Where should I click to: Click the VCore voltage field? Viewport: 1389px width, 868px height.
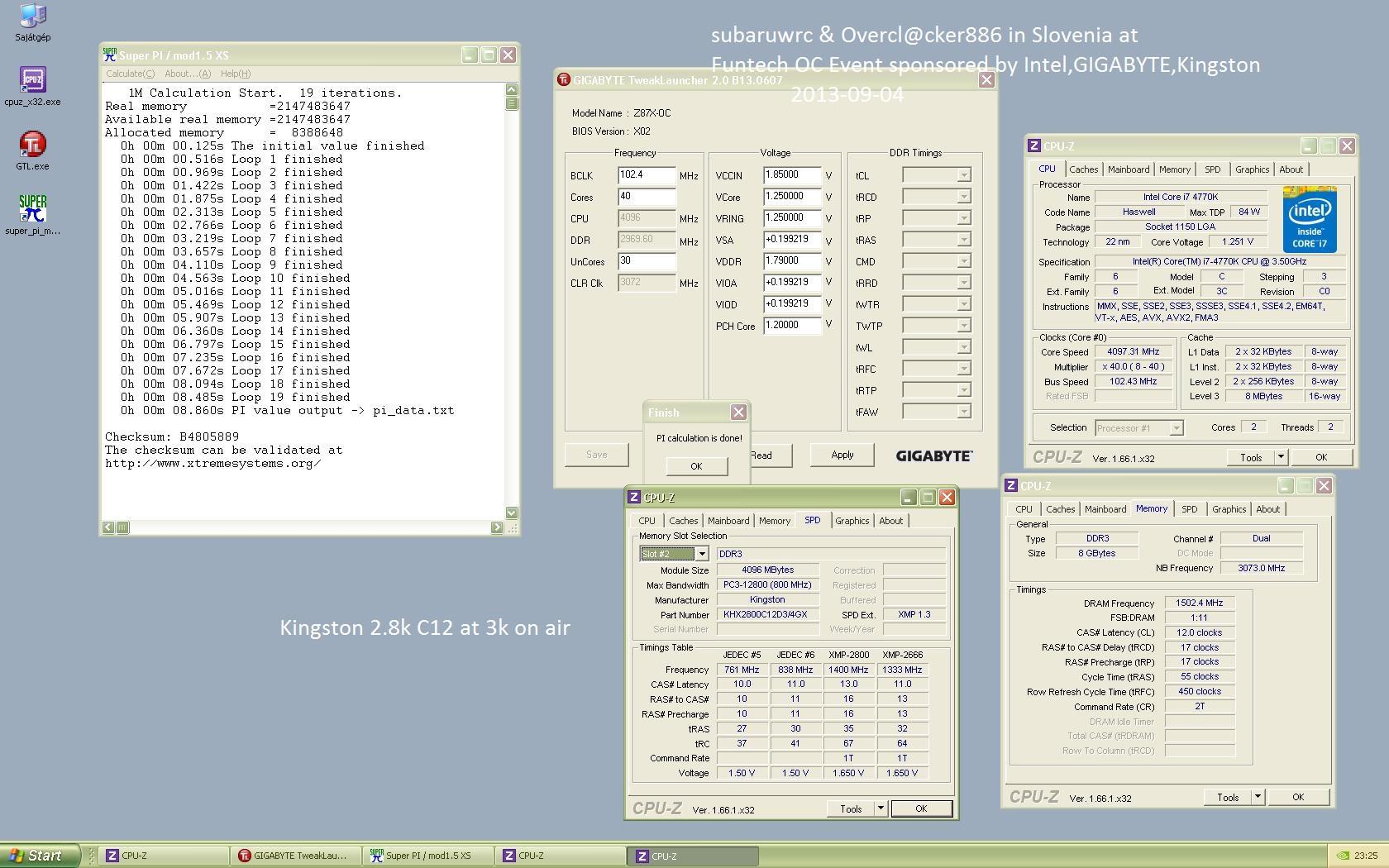792,197
